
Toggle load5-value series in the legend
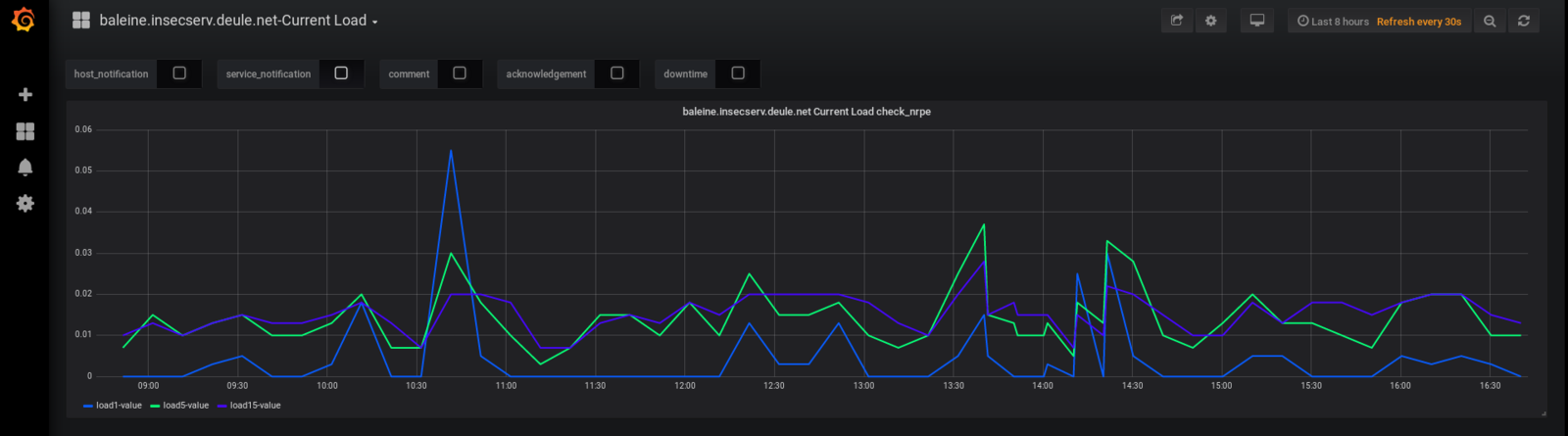tap(185, 406)
